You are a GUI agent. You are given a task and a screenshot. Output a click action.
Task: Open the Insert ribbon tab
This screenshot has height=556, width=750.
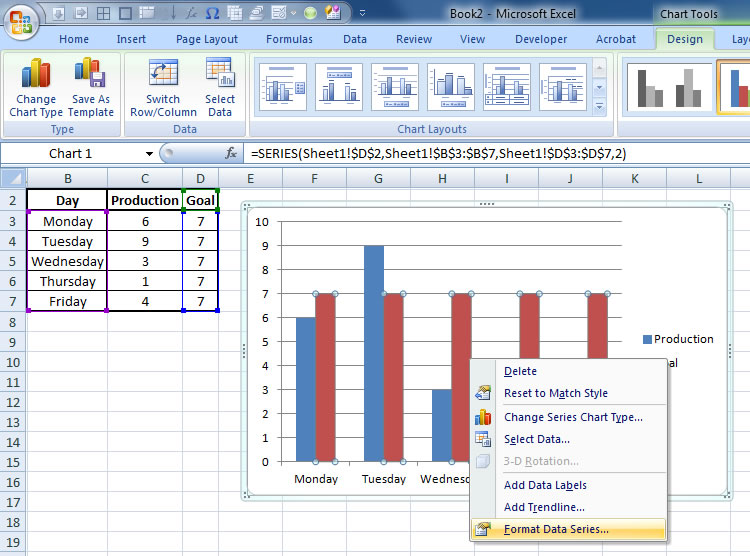[x=131, y=39]
